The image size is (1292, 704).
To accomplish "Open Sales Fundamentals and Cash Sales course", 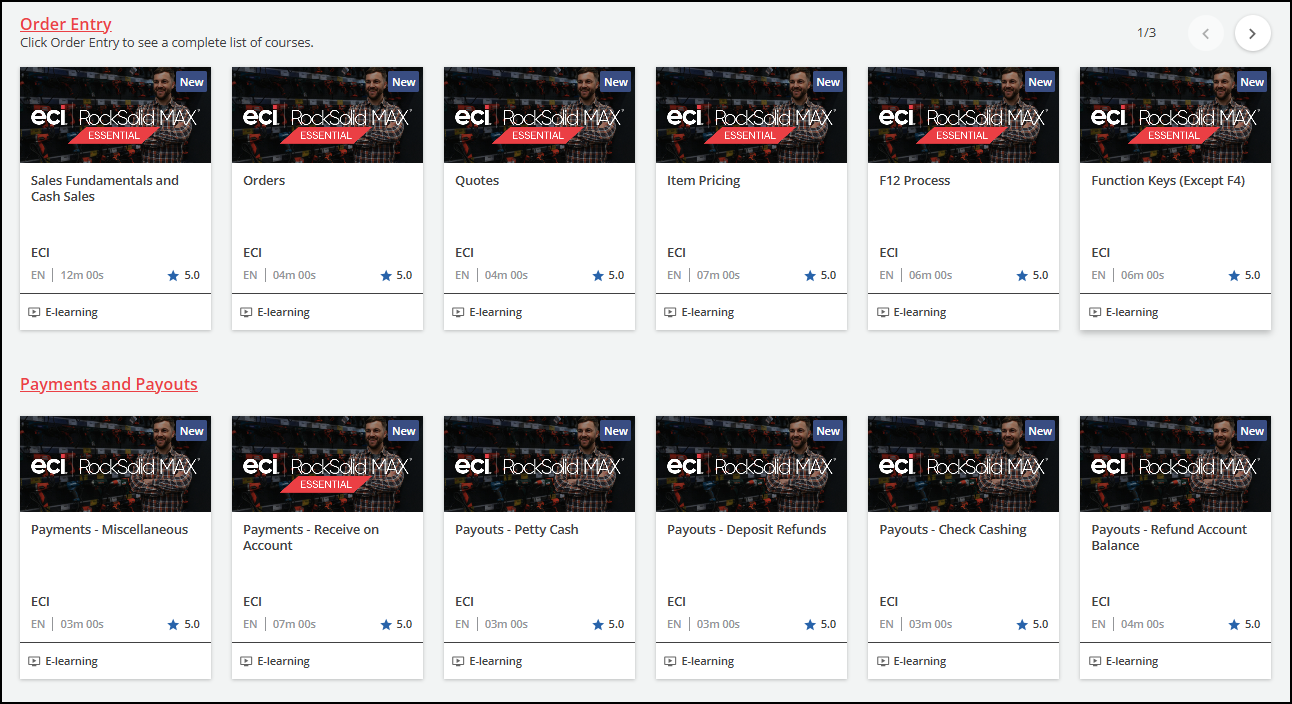I will click(x=105, y=188).
